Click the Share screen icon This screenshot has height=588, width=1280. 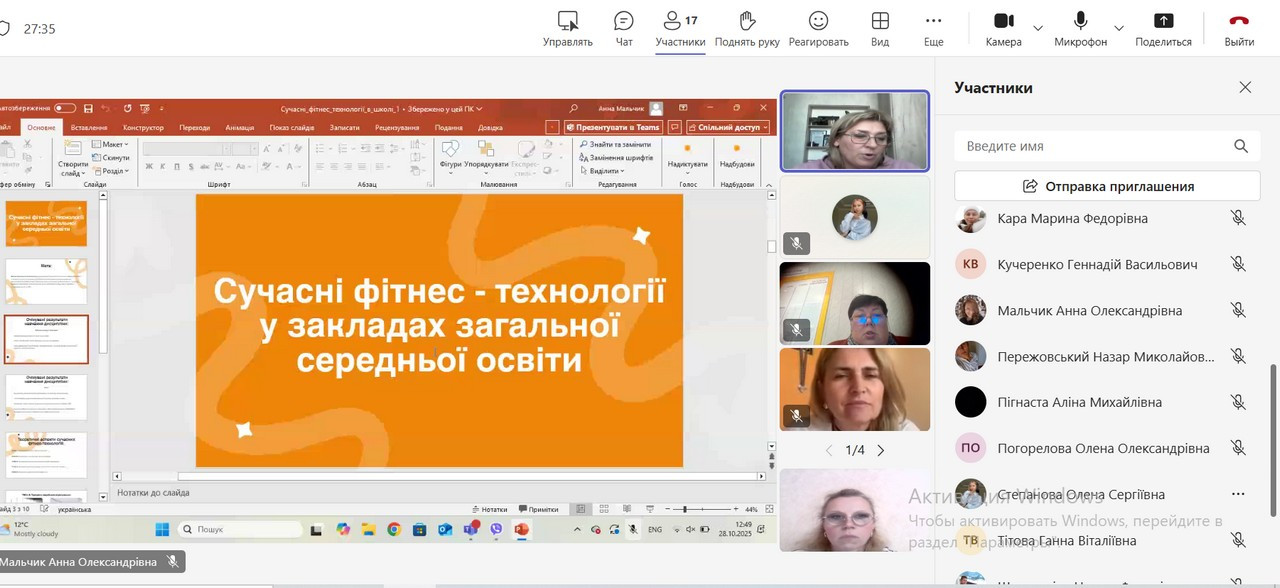[1163, 22]
